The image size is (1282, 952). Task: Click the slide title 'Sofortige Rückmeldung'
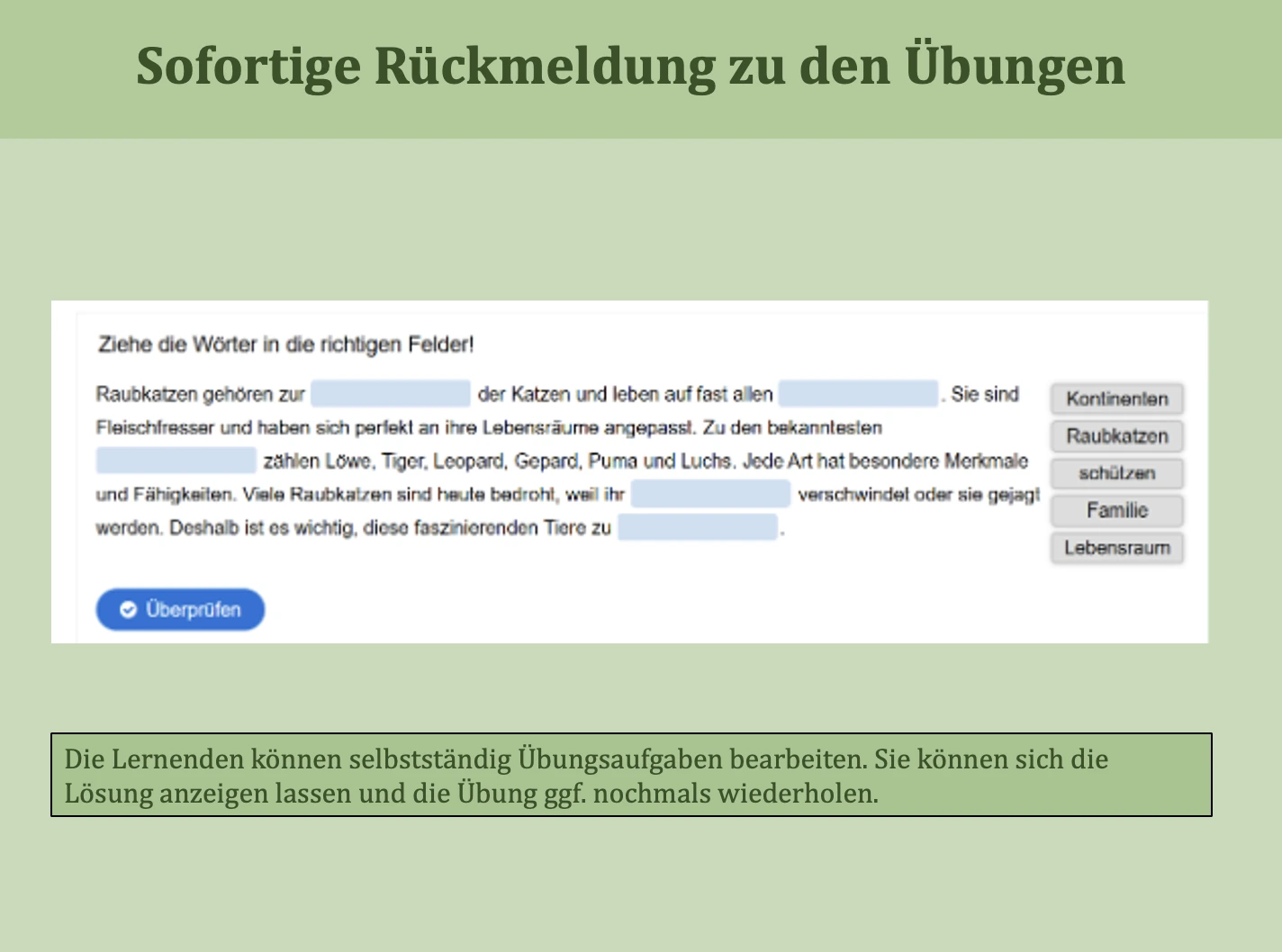click(630, 67)
